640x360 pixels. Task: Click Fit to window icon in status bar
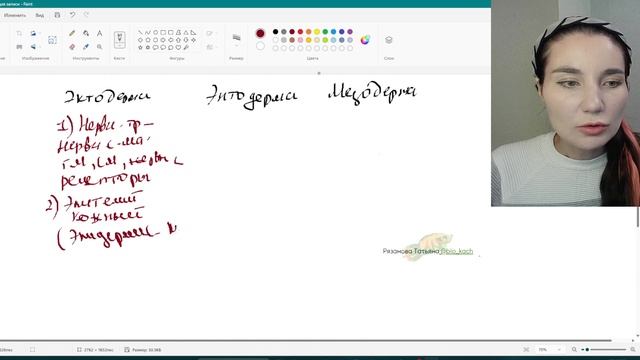[526, 350]
